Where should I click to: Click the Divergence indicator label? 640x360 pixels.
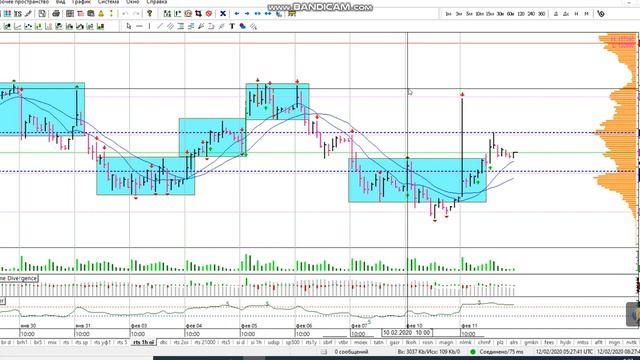[x=19, y=278]
